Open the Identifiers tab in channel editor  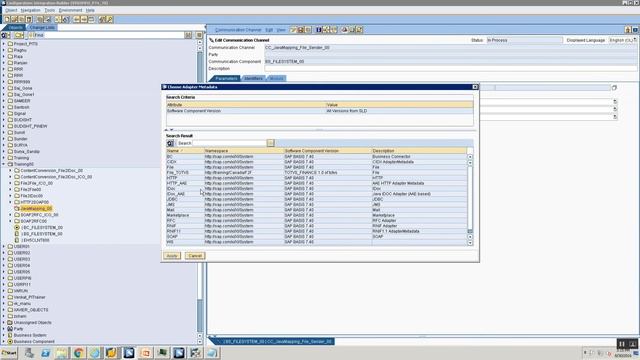(x=253, y=78)
